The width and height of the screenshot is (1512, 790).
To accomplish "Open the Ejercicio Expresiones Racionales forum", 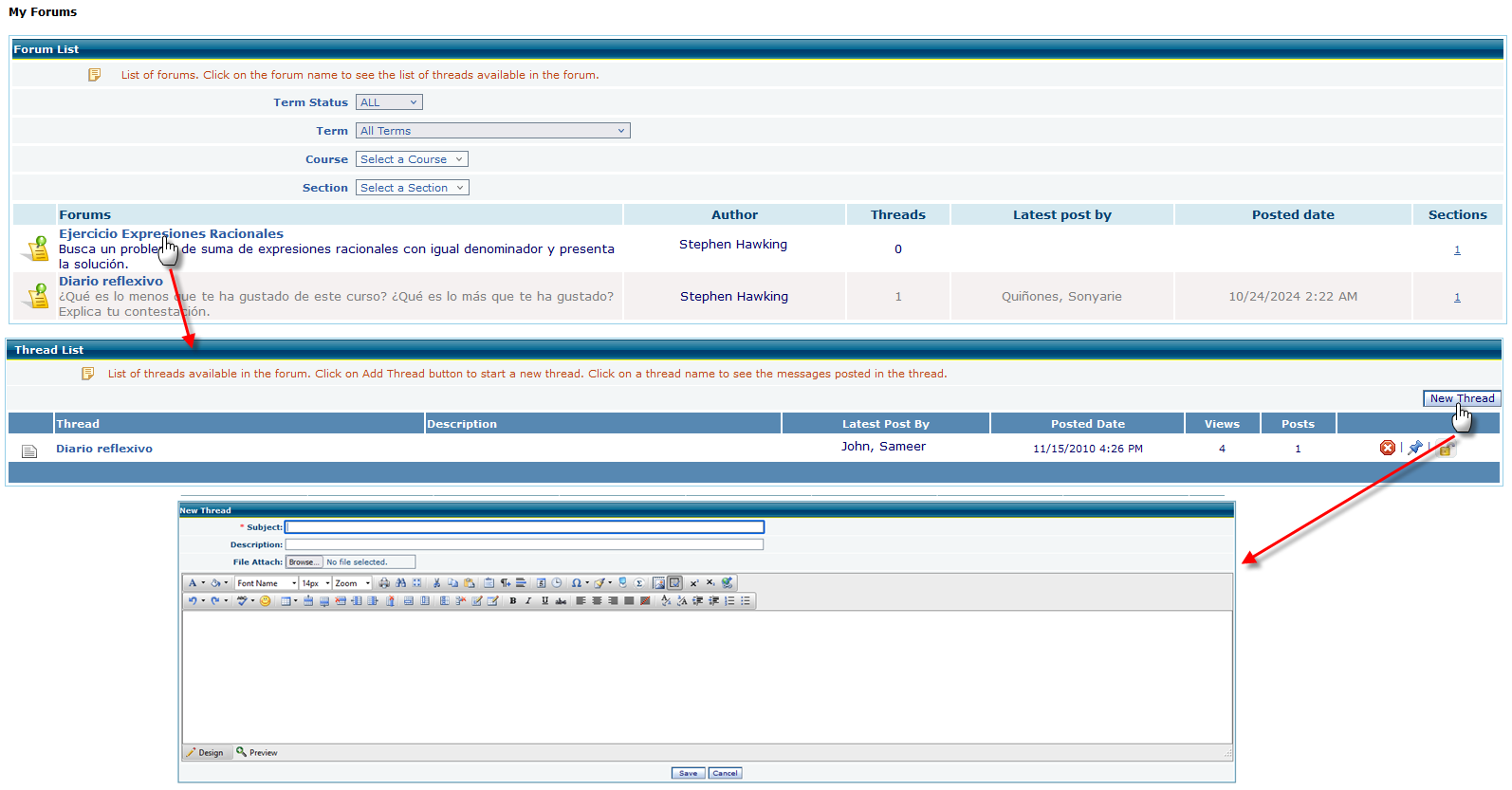I will coord(171,233).
